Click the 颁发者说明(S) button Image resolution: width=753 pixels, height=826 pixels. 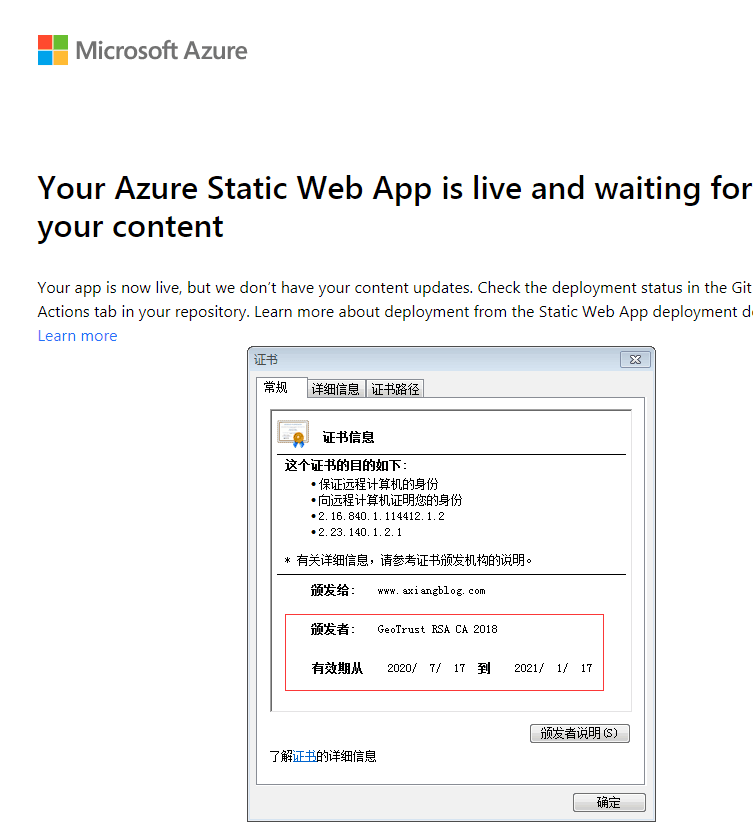580,733
